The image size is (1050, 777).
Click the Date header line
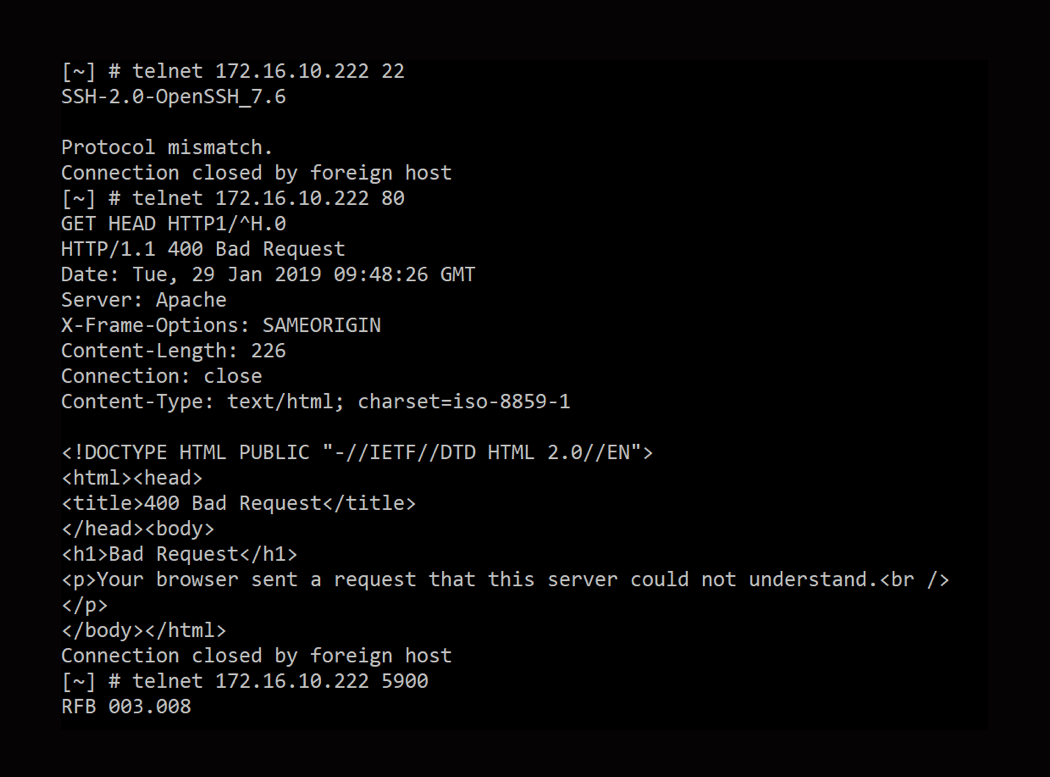click(267, 274)
